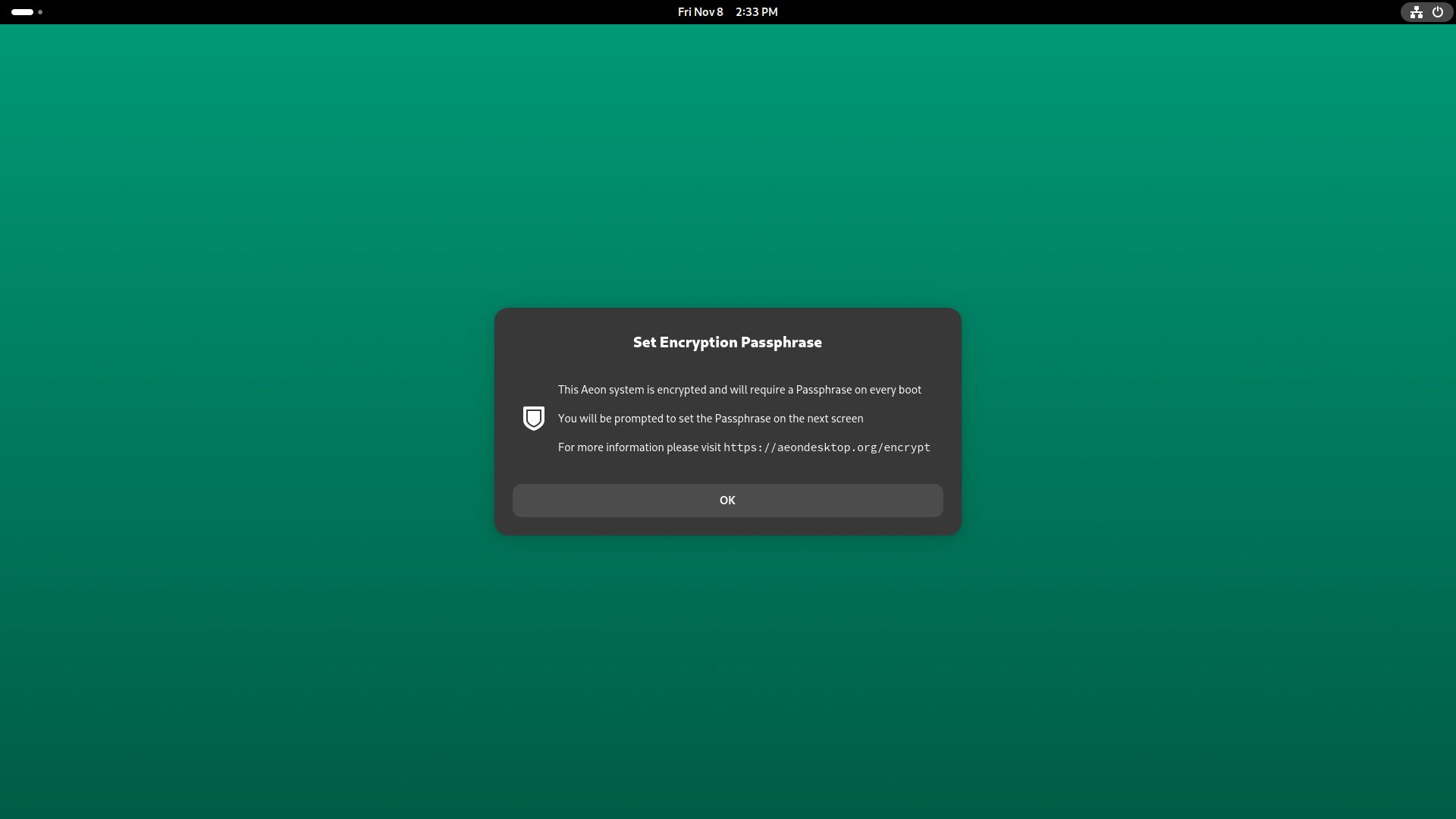Screen dimensions: 1456x819
Task: Click the shield icon in the dialog
Action: [534, 418]
